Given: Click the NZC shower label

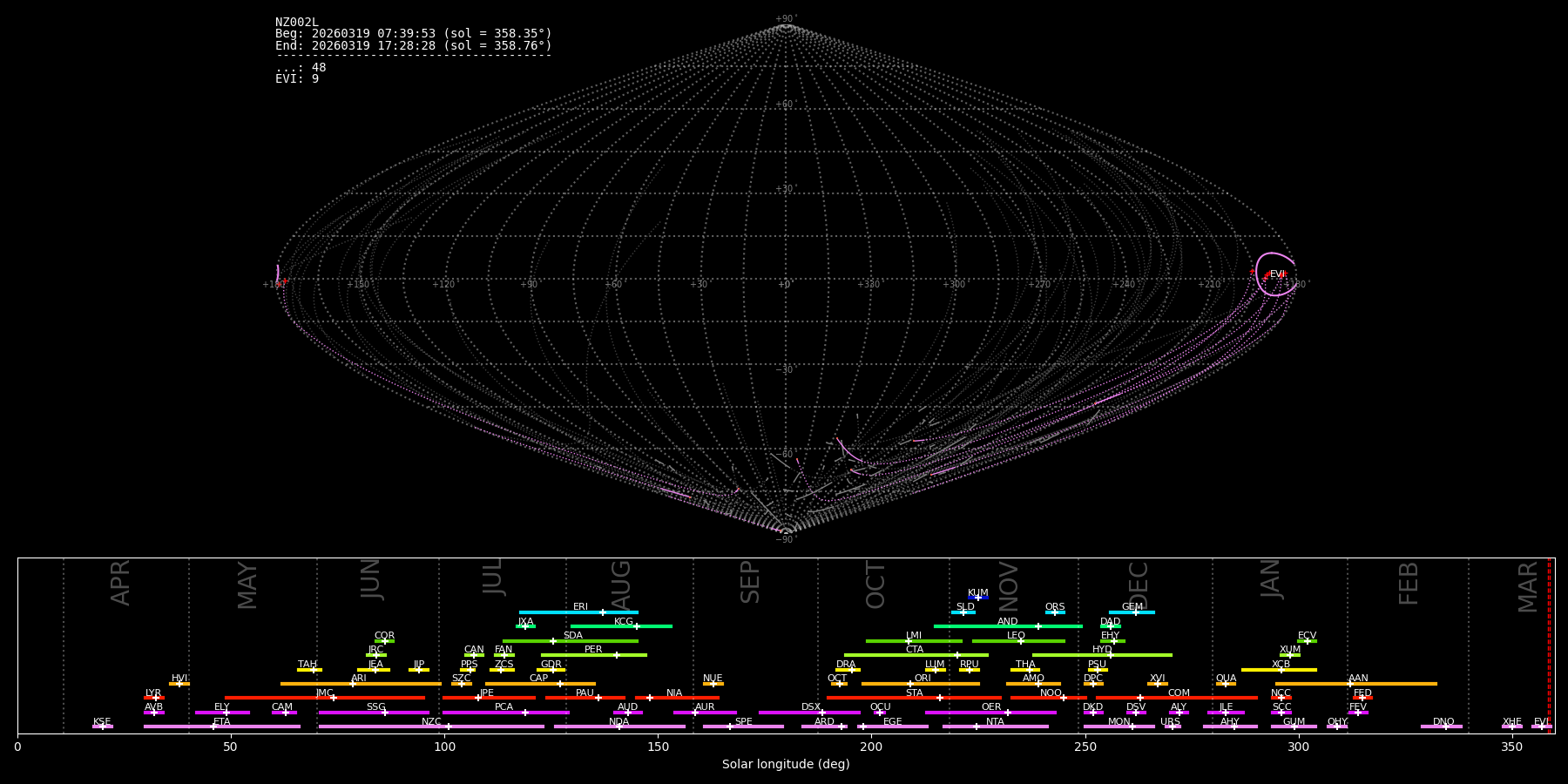Looking at the screenshot, I should click(431, 721).
